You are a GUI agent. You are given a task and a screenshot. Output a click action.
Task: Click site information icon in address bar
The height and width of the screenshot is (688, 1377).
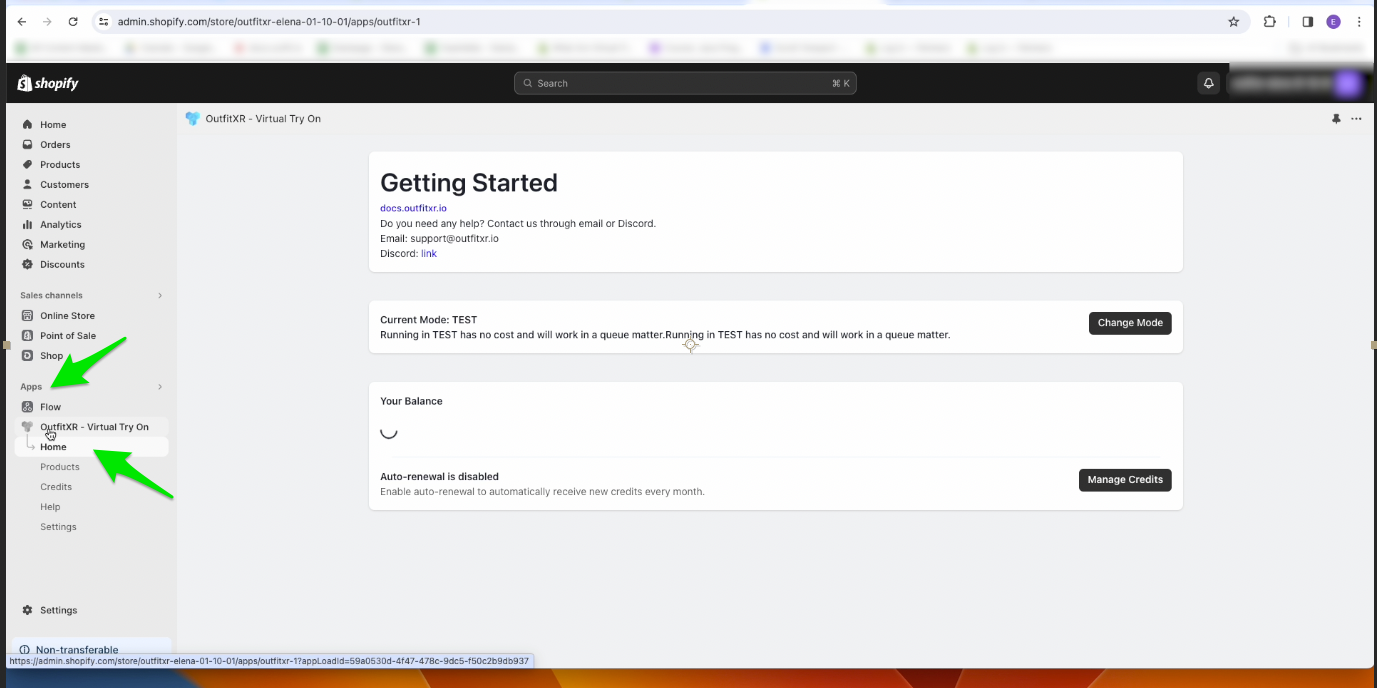tap(103, 21)
